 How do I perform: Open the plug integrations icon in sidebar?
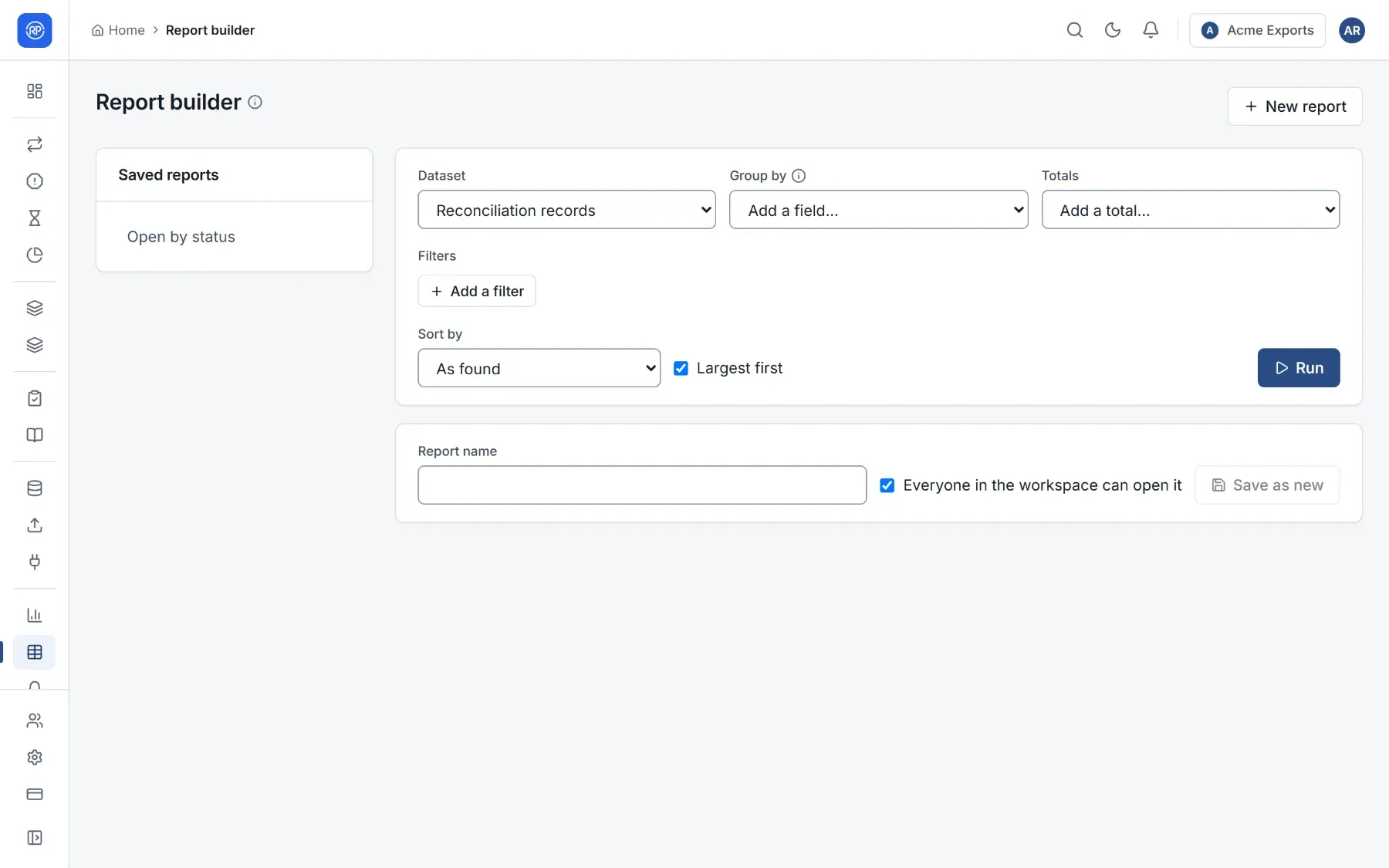click(x=34, y=562)
